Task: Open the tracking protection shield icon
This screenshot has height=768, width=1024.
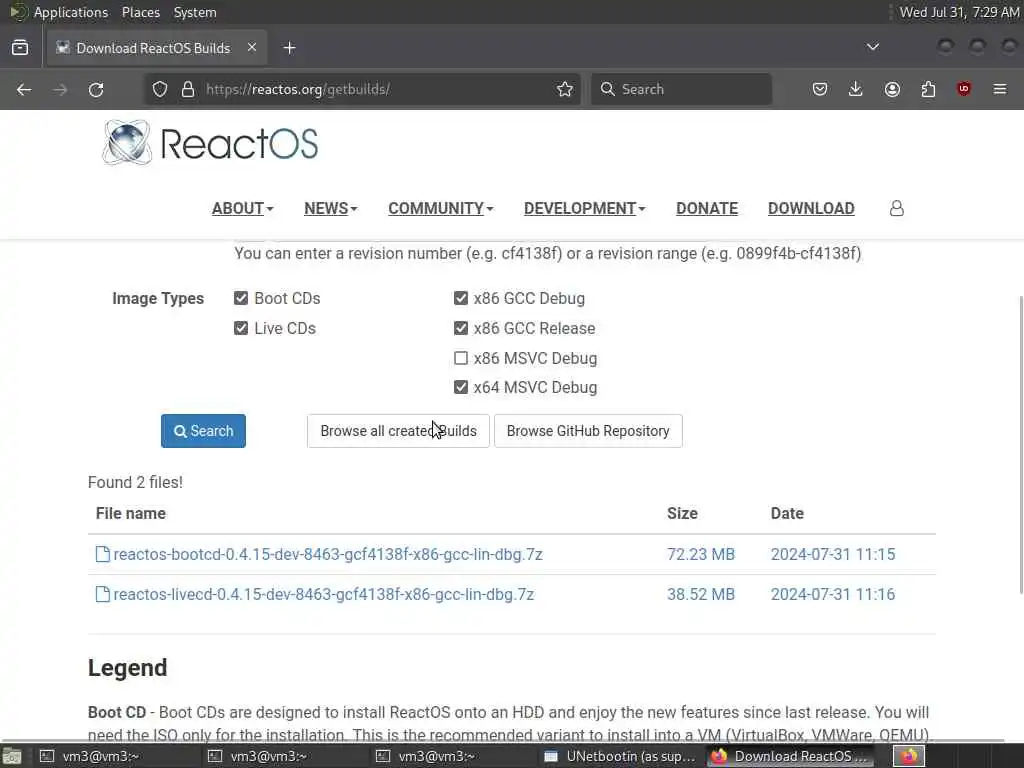Action: tap(160, 89)
